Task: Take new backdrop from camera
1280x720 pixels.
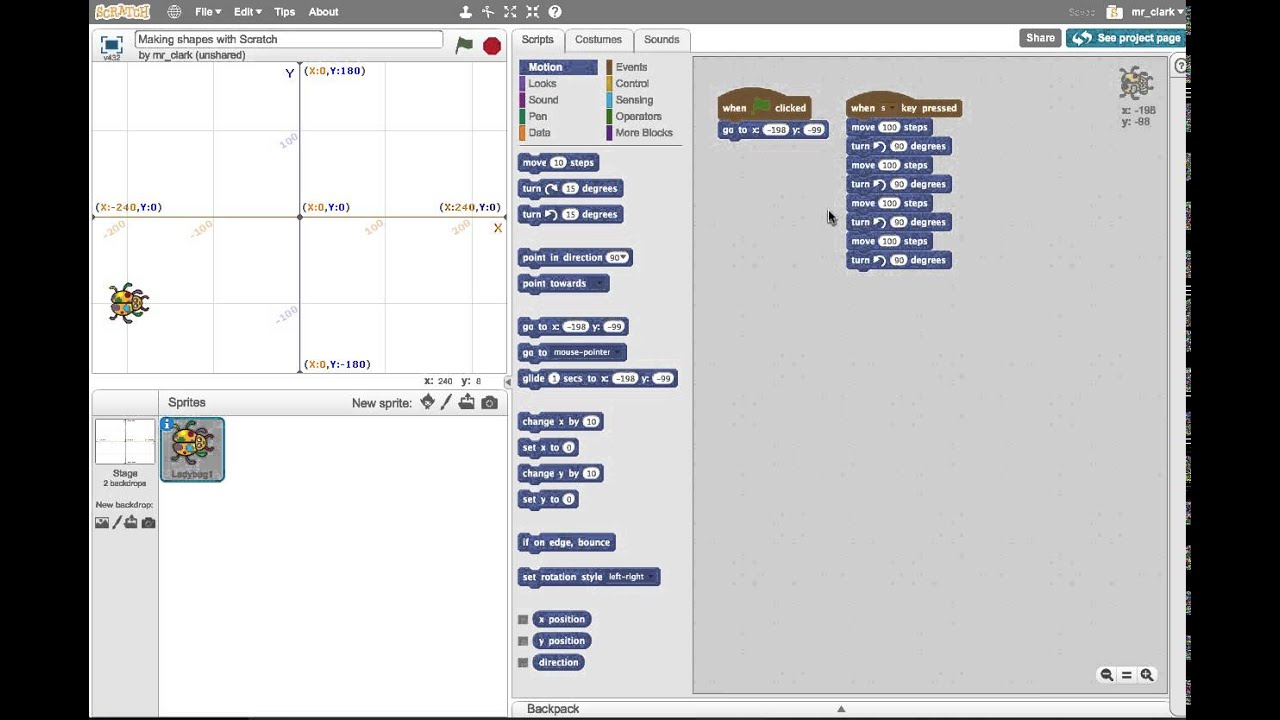Action: pos(148,522)
